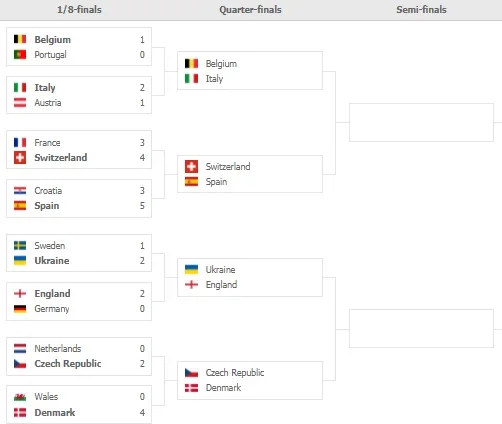The height and width of the screenshot is (424, 502).
Task: Select the Quarter-finals column header
Action: click(x=250, y=10)
